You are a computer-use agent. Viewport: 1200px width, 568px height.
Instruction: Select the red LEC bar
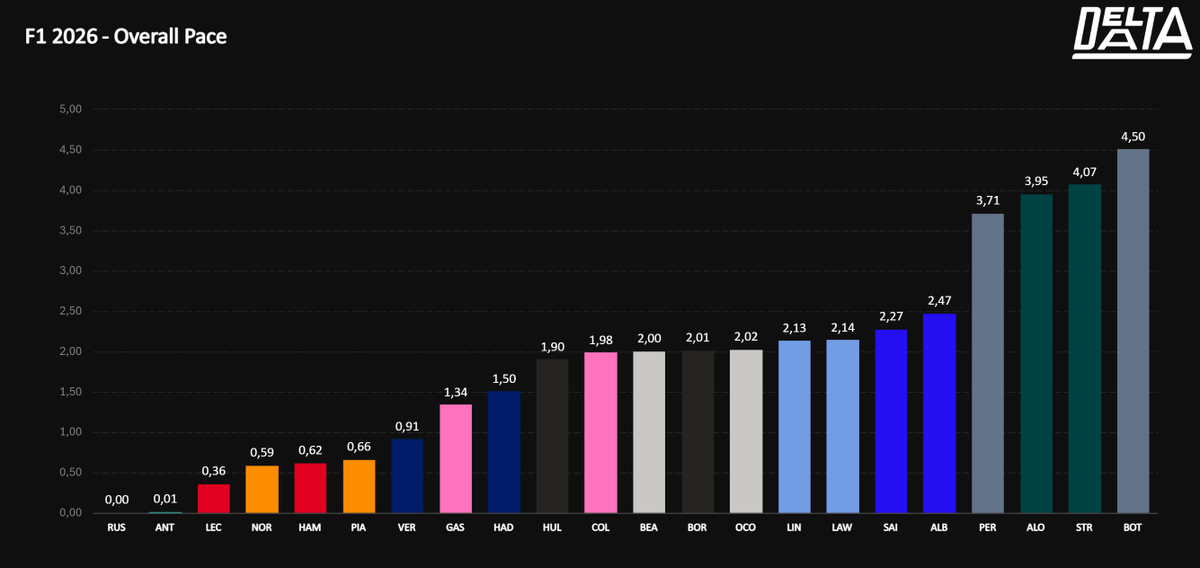(214, 498)
